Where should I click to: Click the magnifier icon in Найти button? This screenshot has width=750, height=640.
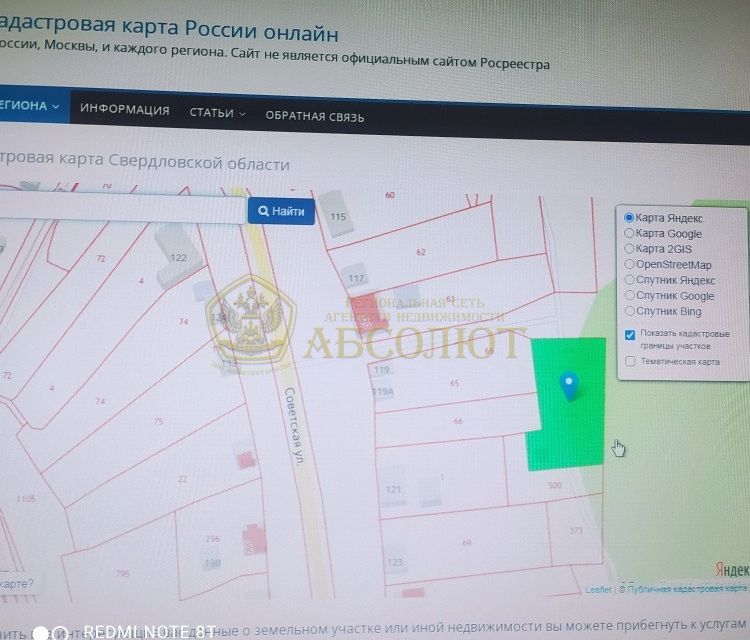(263, 210)
